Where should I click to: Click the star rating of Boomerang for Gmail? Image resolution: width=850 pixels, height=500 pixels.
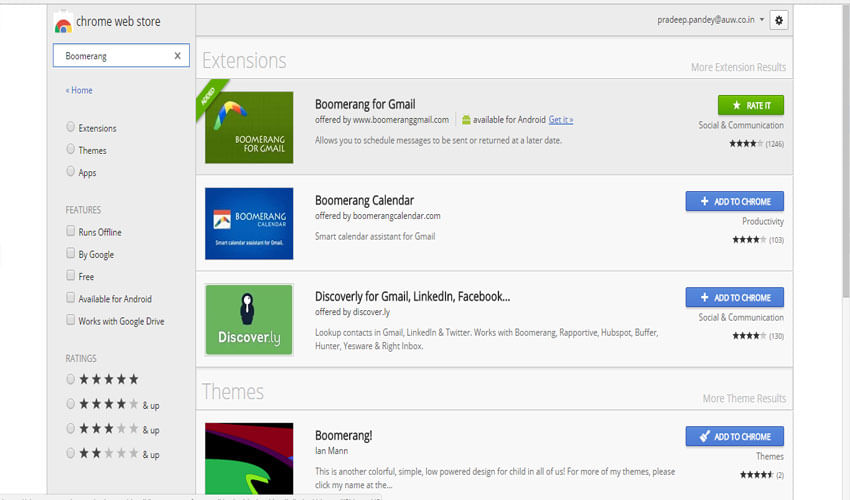(746, 144)
